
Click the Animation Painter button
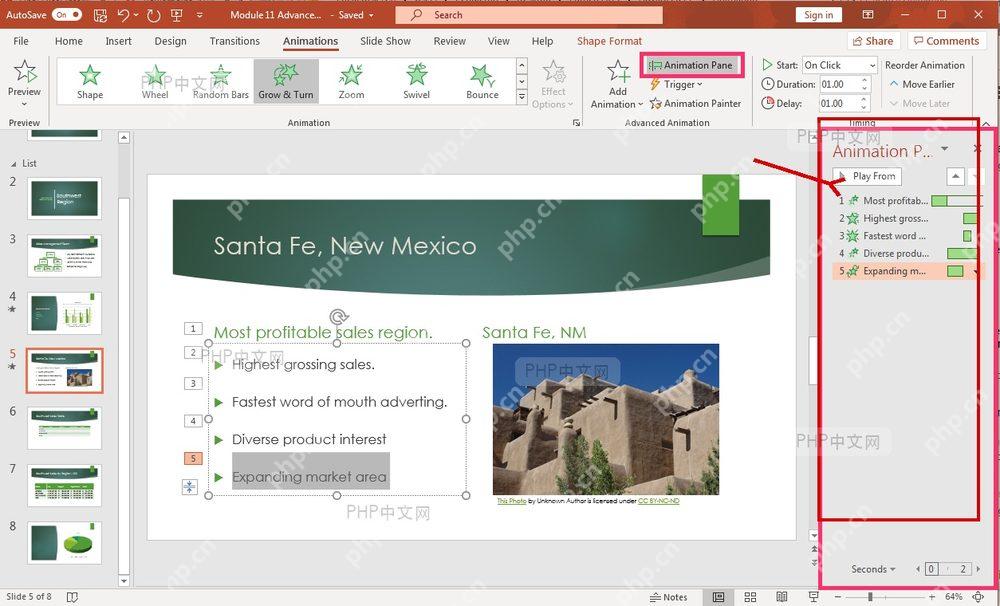696,103
